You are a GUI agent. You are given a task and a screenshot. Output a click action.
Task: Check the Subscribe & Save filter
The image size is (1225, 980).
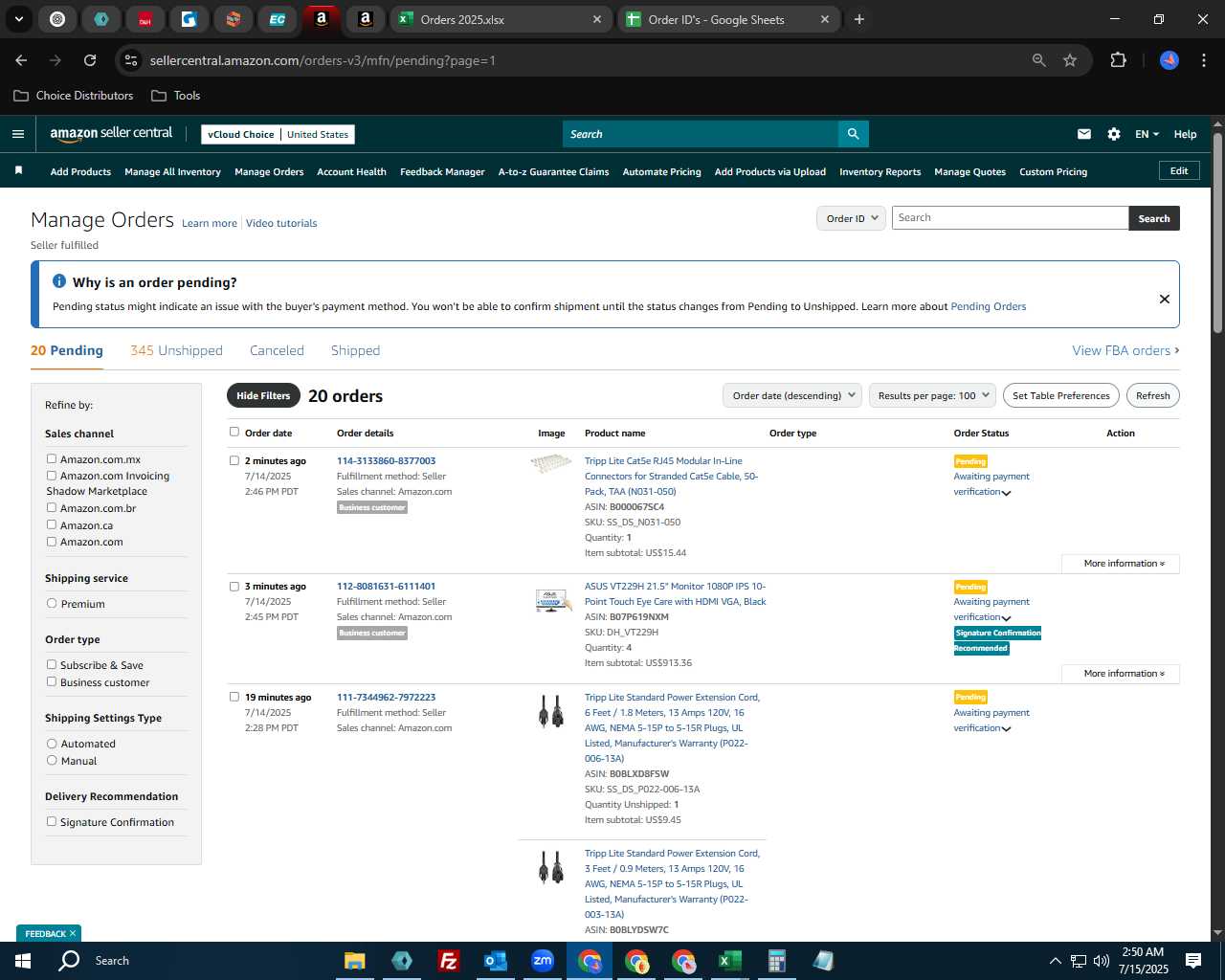coord(52,664)
